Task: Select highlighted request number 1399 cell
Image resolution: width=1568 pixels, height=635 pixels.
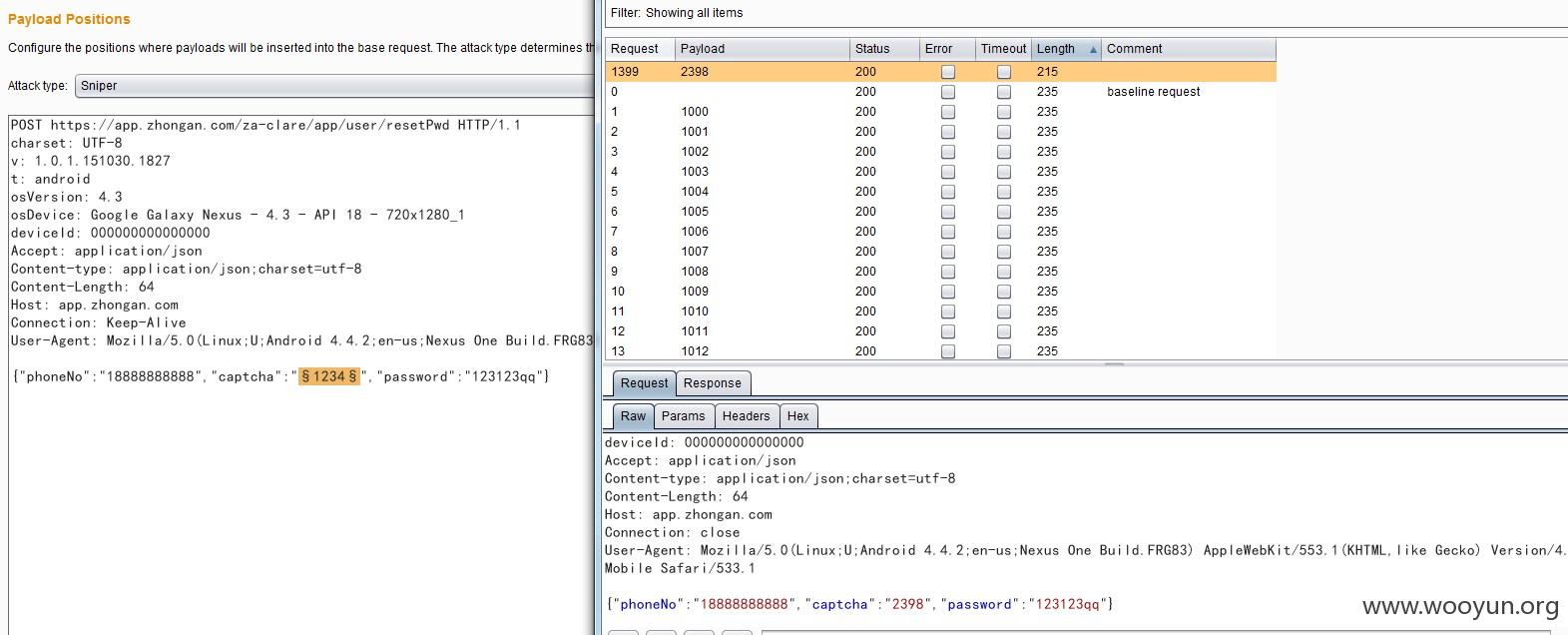Action: click(x=625, y=72)
